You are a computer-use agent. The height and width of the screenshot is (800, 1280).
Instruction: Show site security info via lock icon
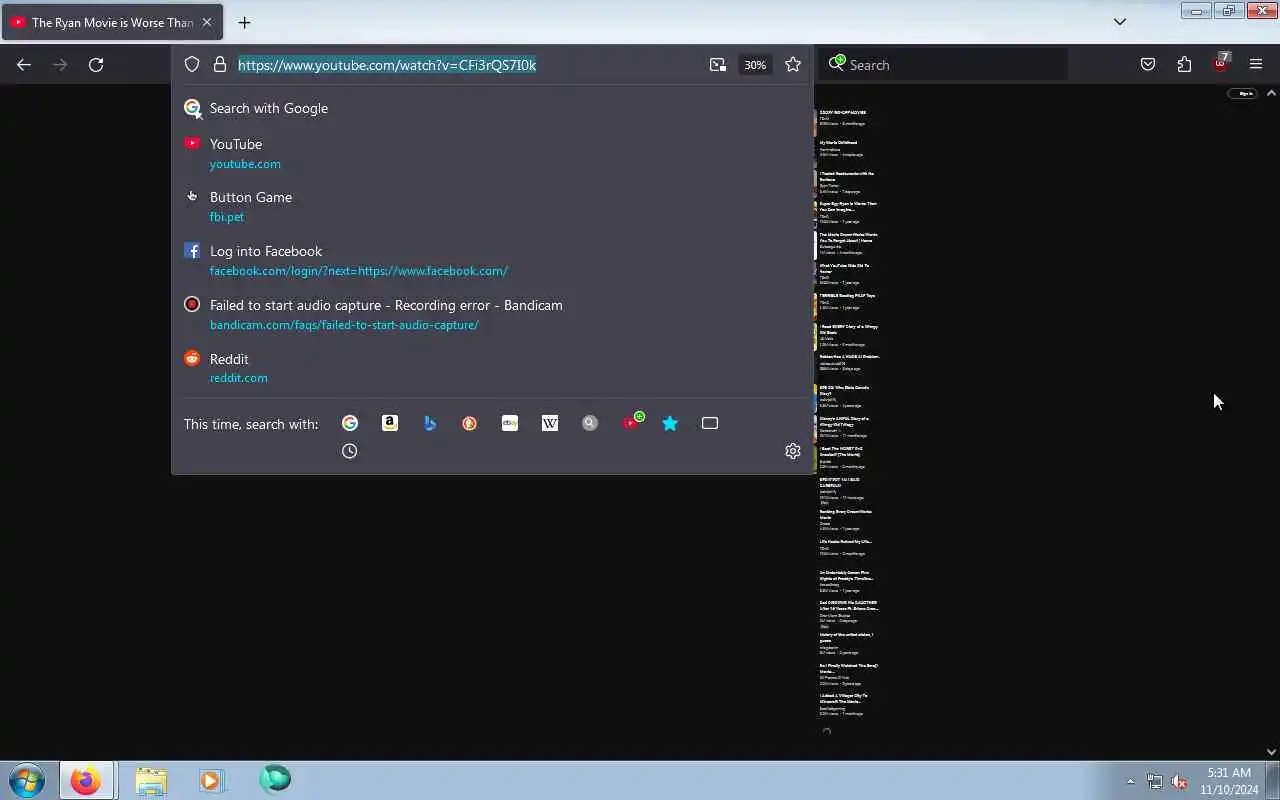[x=220, y=65]
